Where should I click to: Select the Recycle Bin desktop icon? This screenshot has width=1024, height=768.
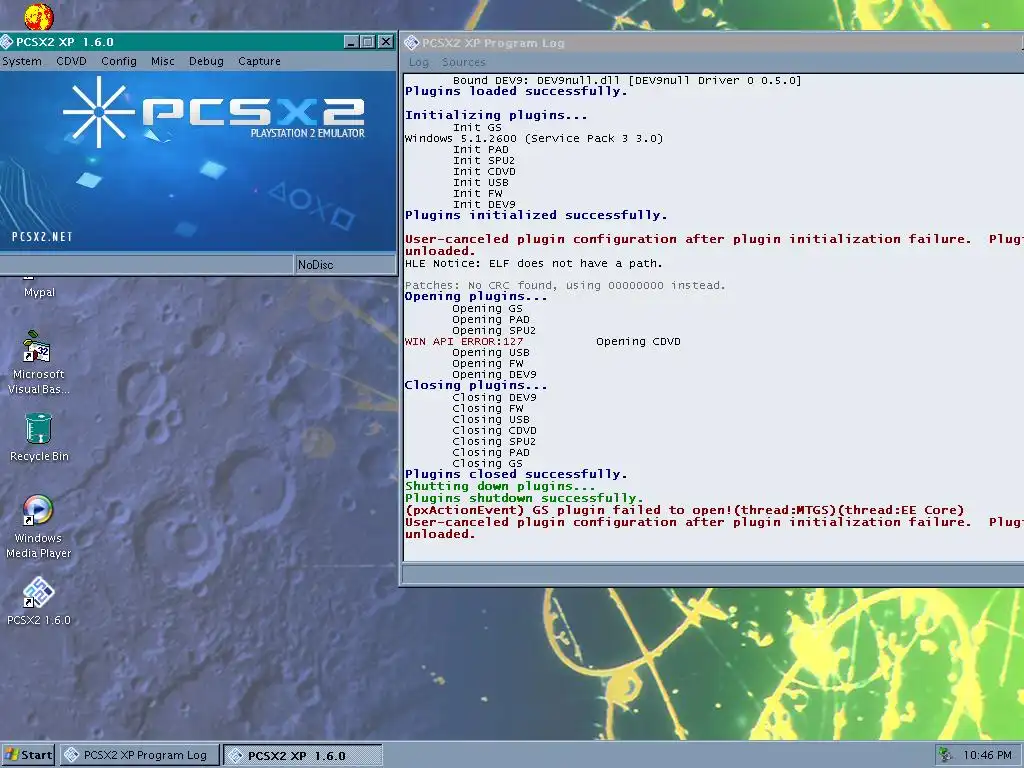[39, 437]
